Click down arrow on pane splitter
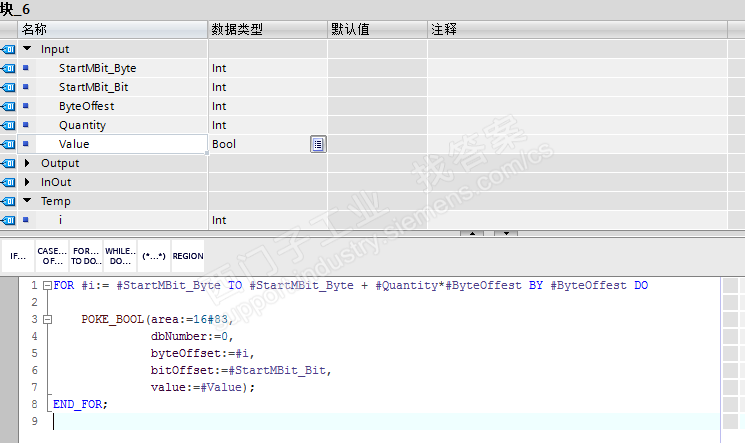The height and width of the screenshot is (443, 745). pyautogui.click(x=506, y=233)
